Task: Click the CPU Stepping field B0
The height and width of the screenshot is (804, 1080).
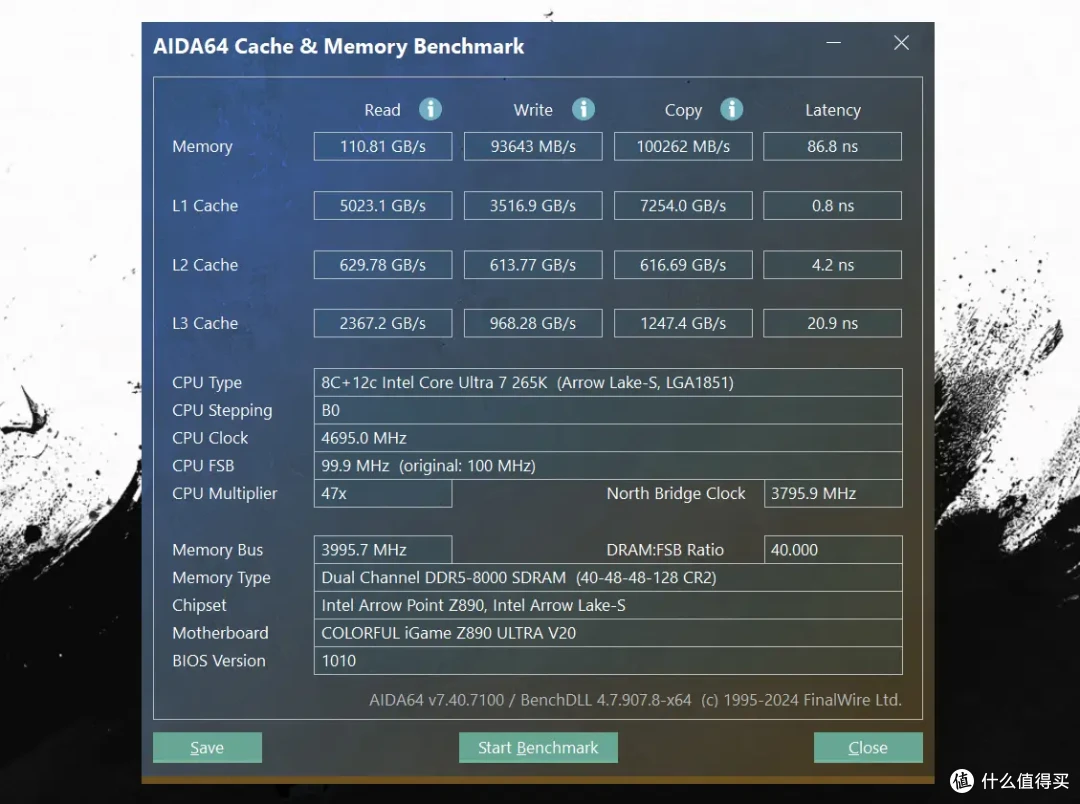Action: click(x=608, y=410)
